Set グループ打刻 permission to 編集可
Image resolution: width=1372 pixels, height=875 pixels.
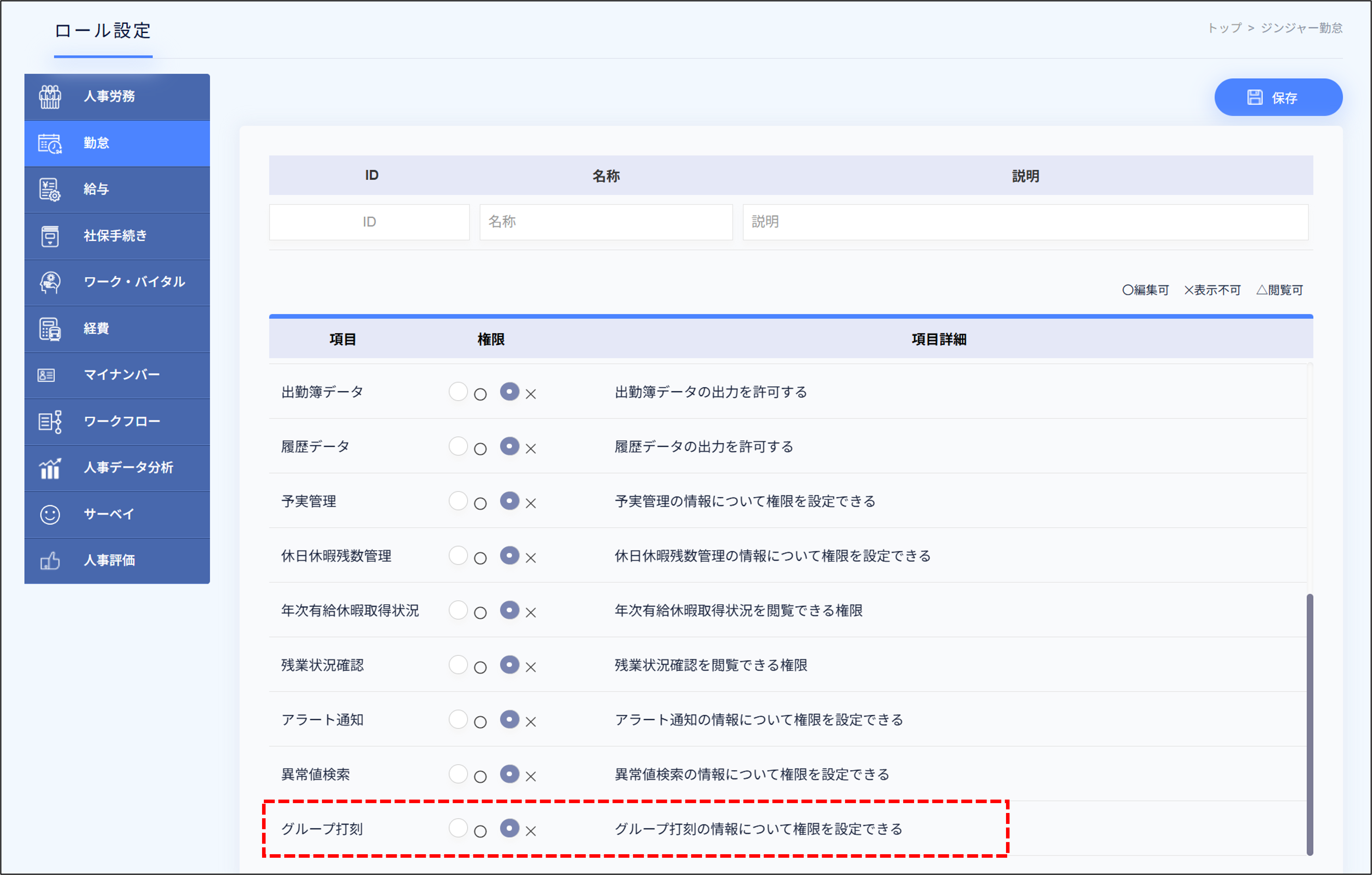[458, 830]
